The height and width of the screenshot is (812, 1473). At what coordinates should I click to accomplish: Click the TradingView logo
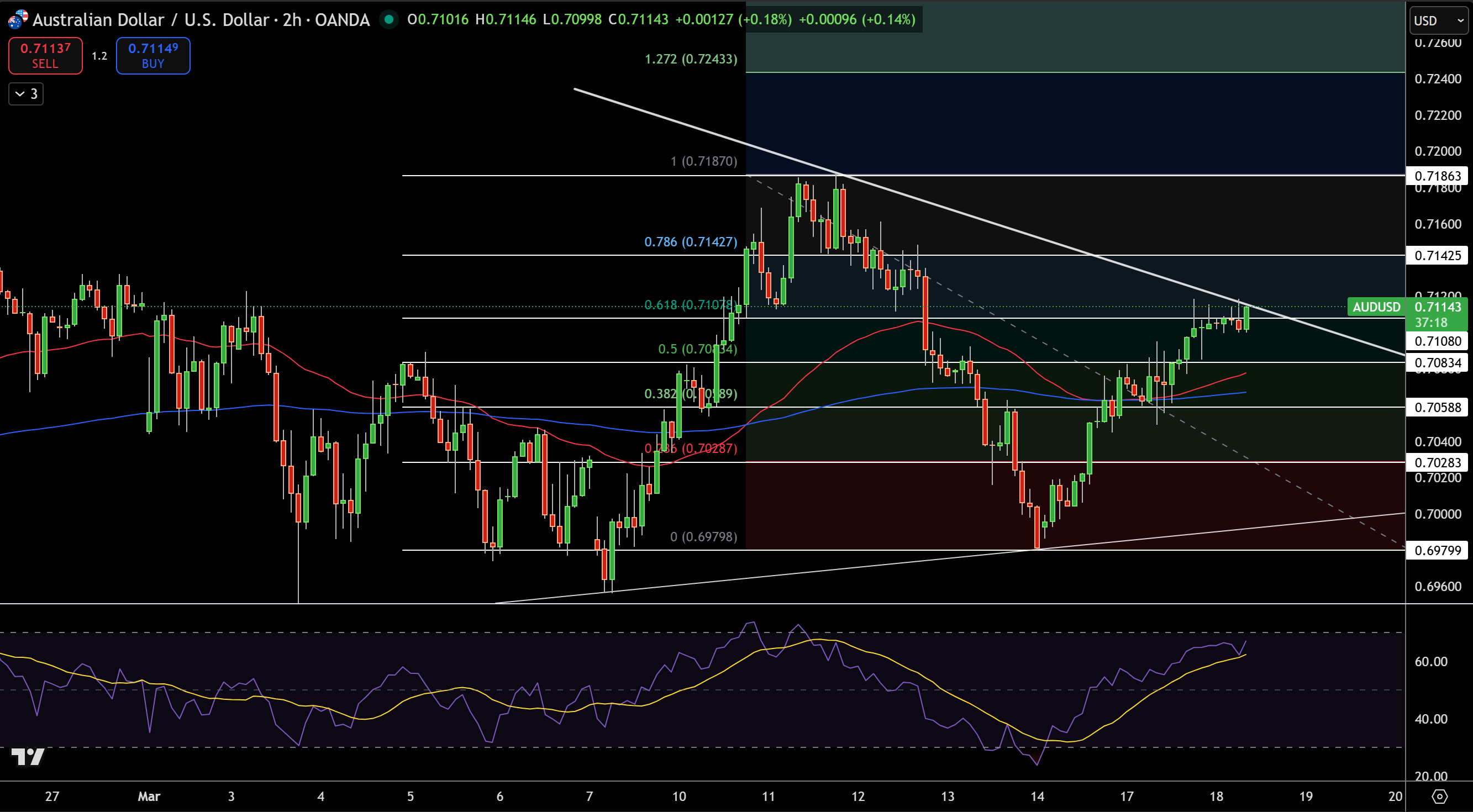pos(28,757)
